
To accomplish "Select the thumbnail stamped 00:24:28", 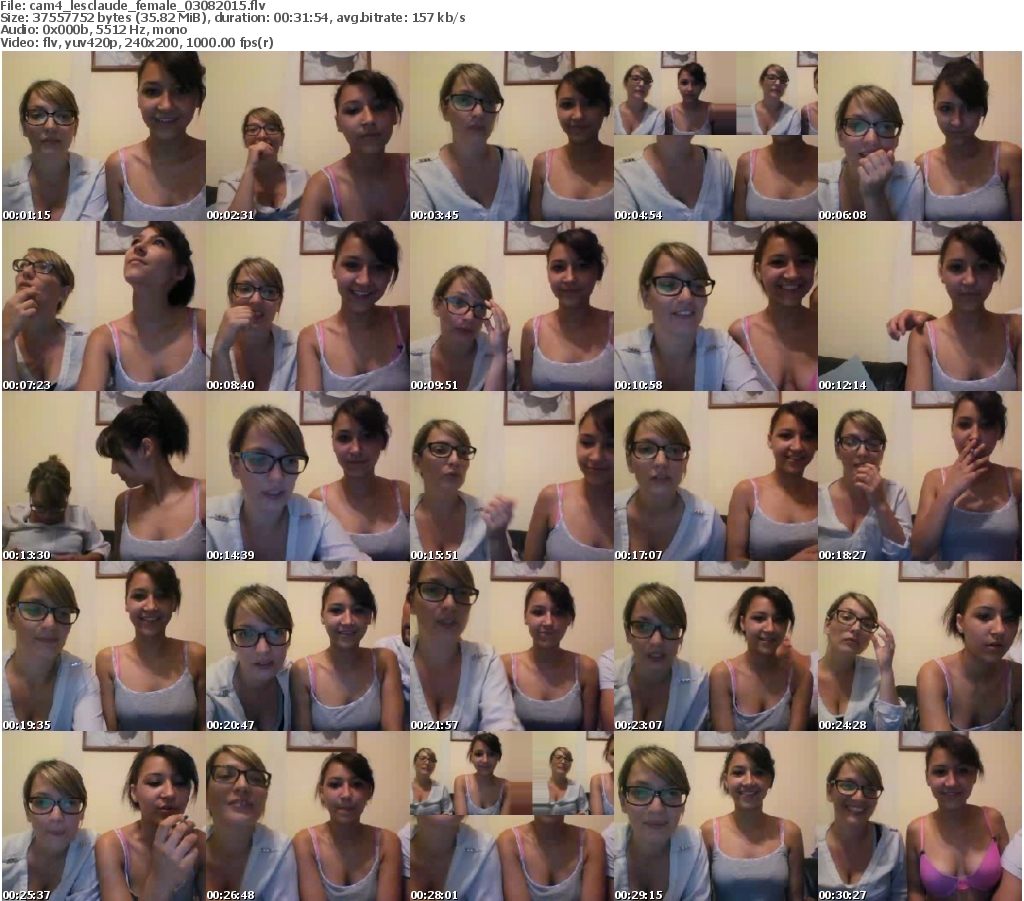I will click(x=920, y=646).
